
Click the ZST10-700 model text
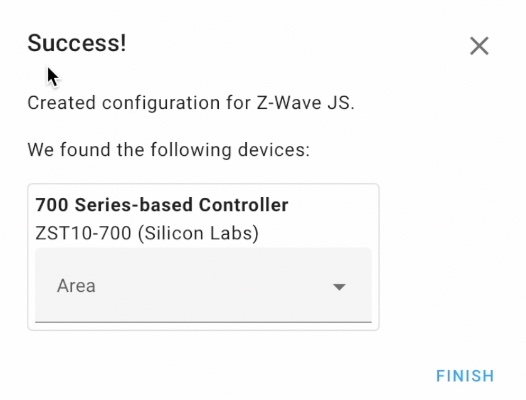pos(83,233)
